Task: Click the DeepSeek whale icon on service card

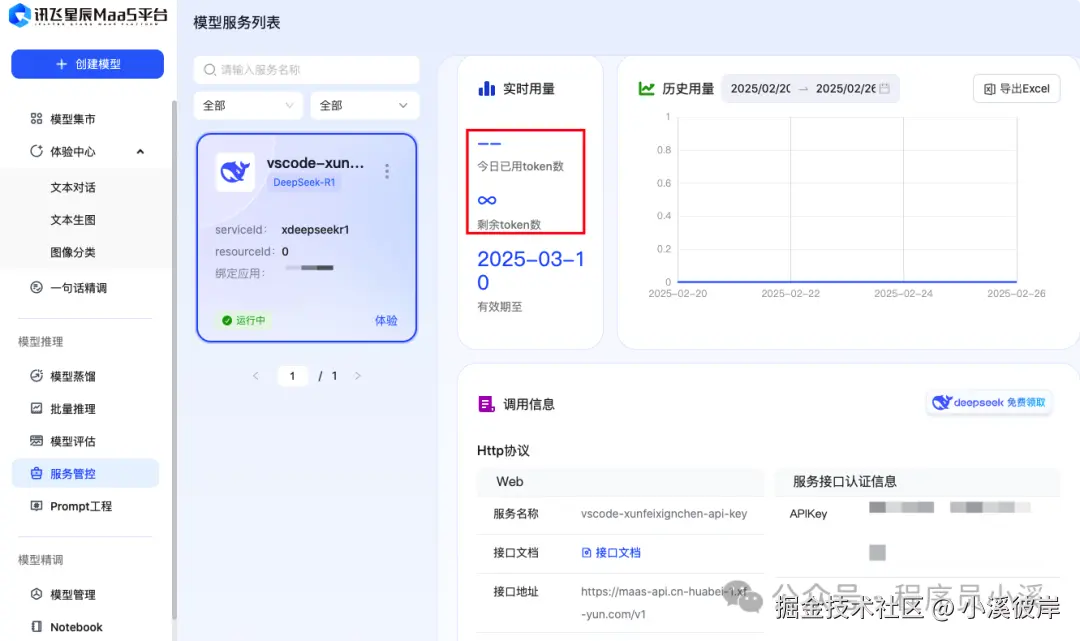Action: (x=235, y=171)
